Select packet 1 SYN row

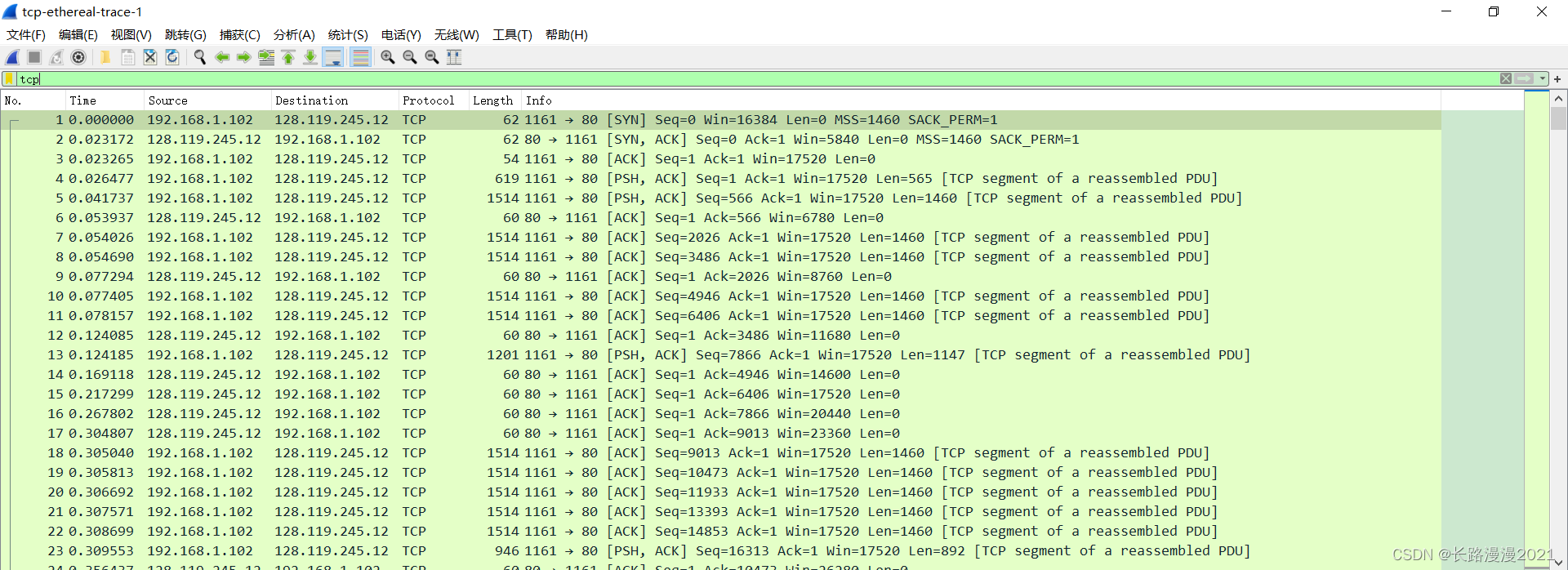[x=721, y=120]
